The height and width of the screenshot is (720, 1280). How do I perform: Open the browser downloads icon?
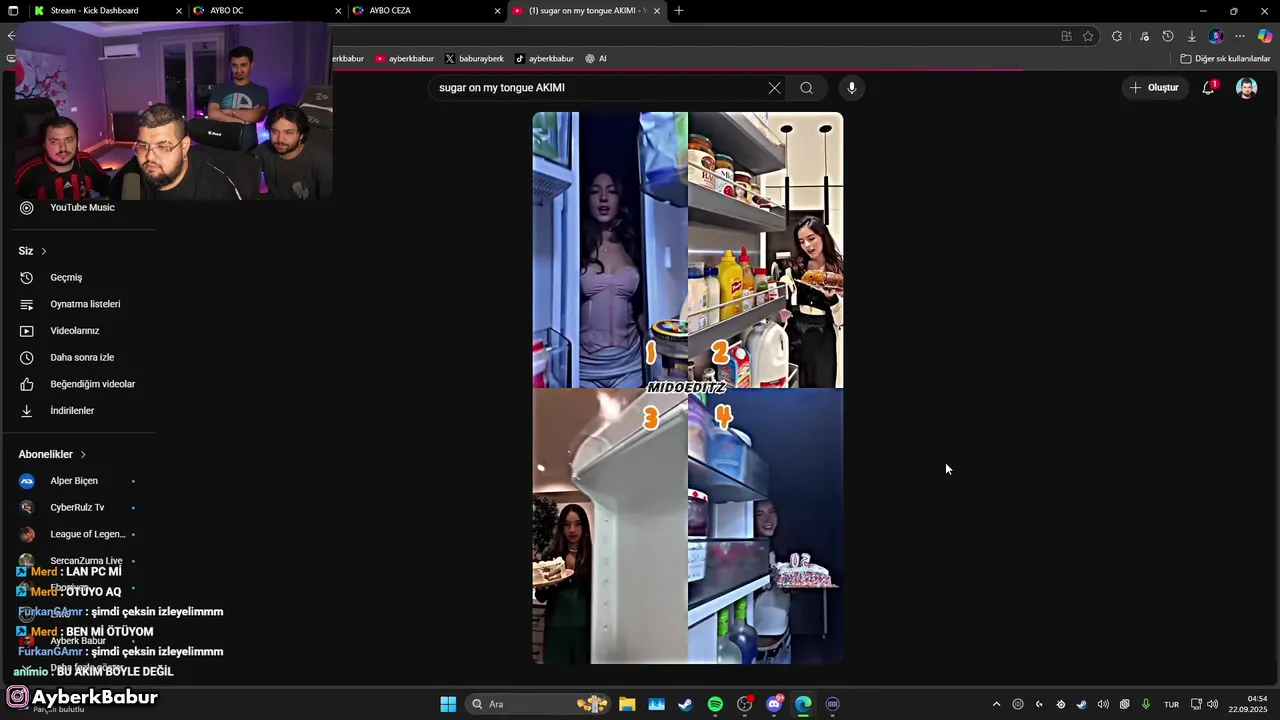tap(1191, 36)
